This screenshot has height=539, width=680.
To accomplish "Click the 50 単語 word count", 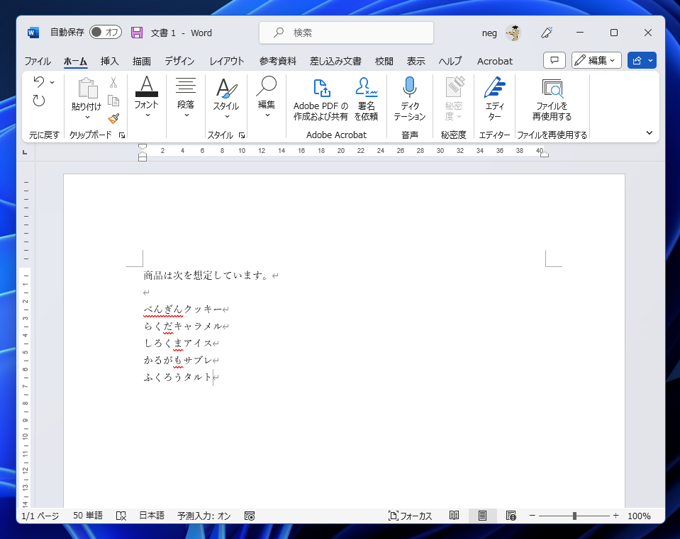I will 88,515.
